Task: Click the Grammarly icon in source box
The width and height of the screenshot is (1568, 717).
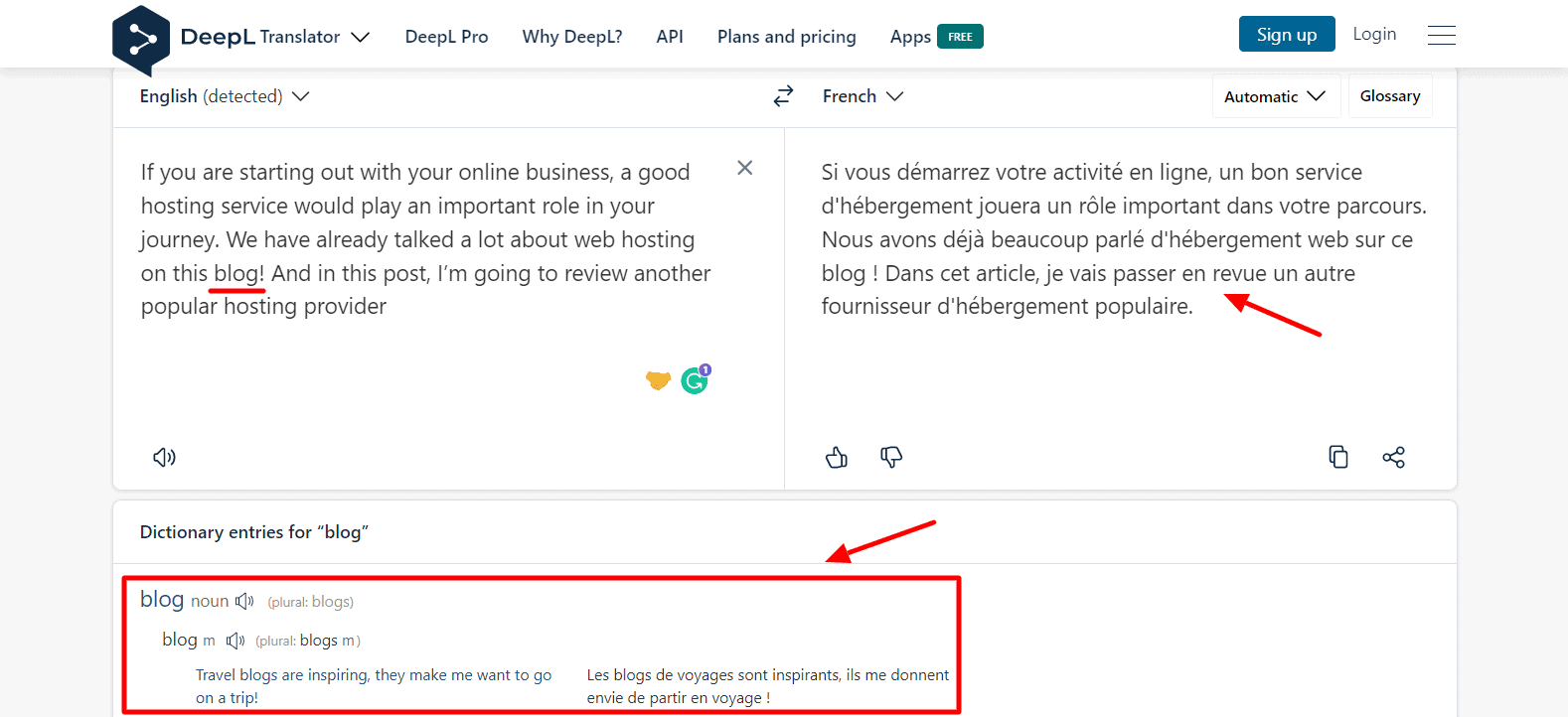Action: point(695,379)
